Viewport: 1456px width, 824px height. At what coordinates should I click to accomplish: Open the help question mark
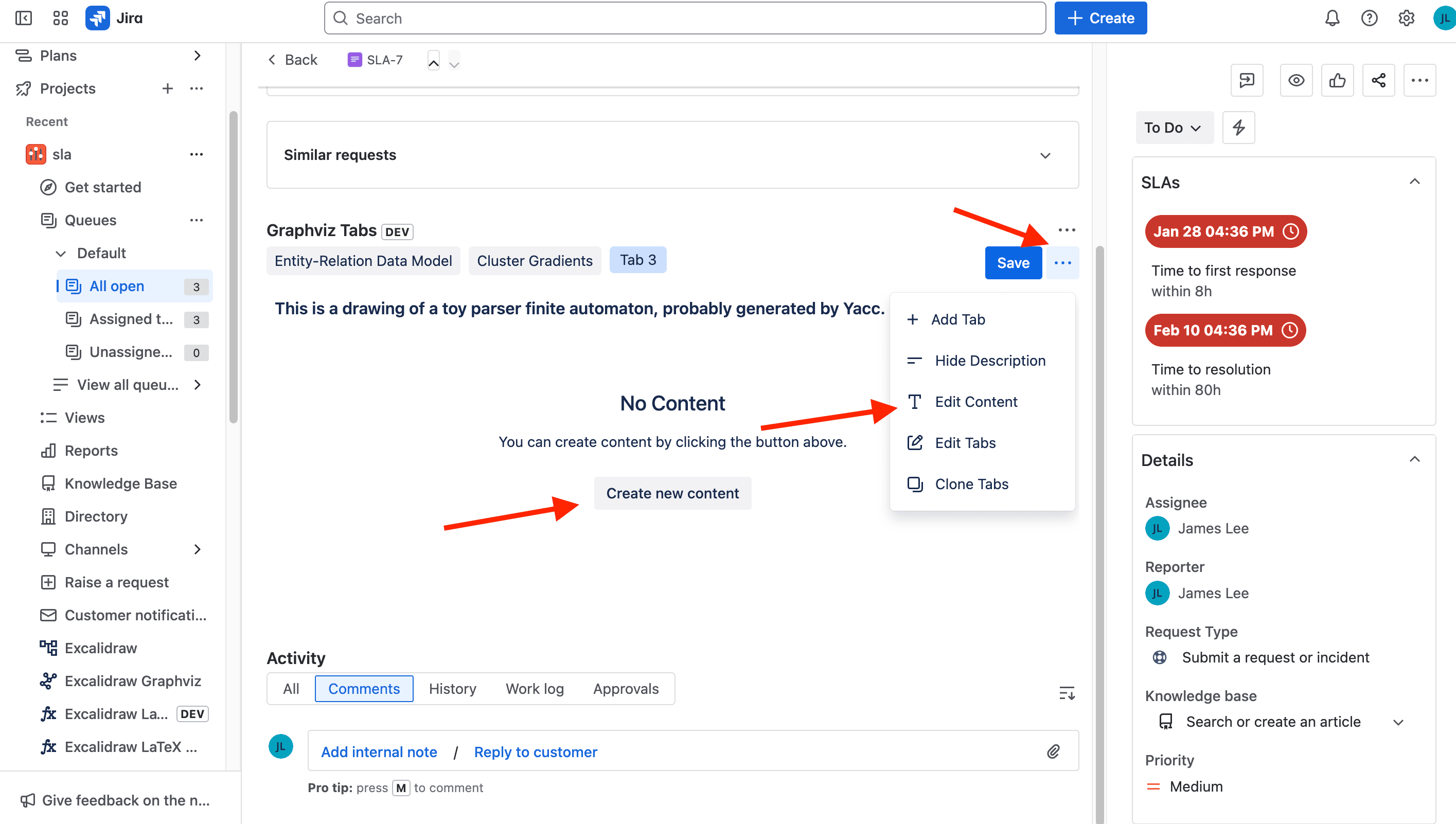pos(1369,18)
